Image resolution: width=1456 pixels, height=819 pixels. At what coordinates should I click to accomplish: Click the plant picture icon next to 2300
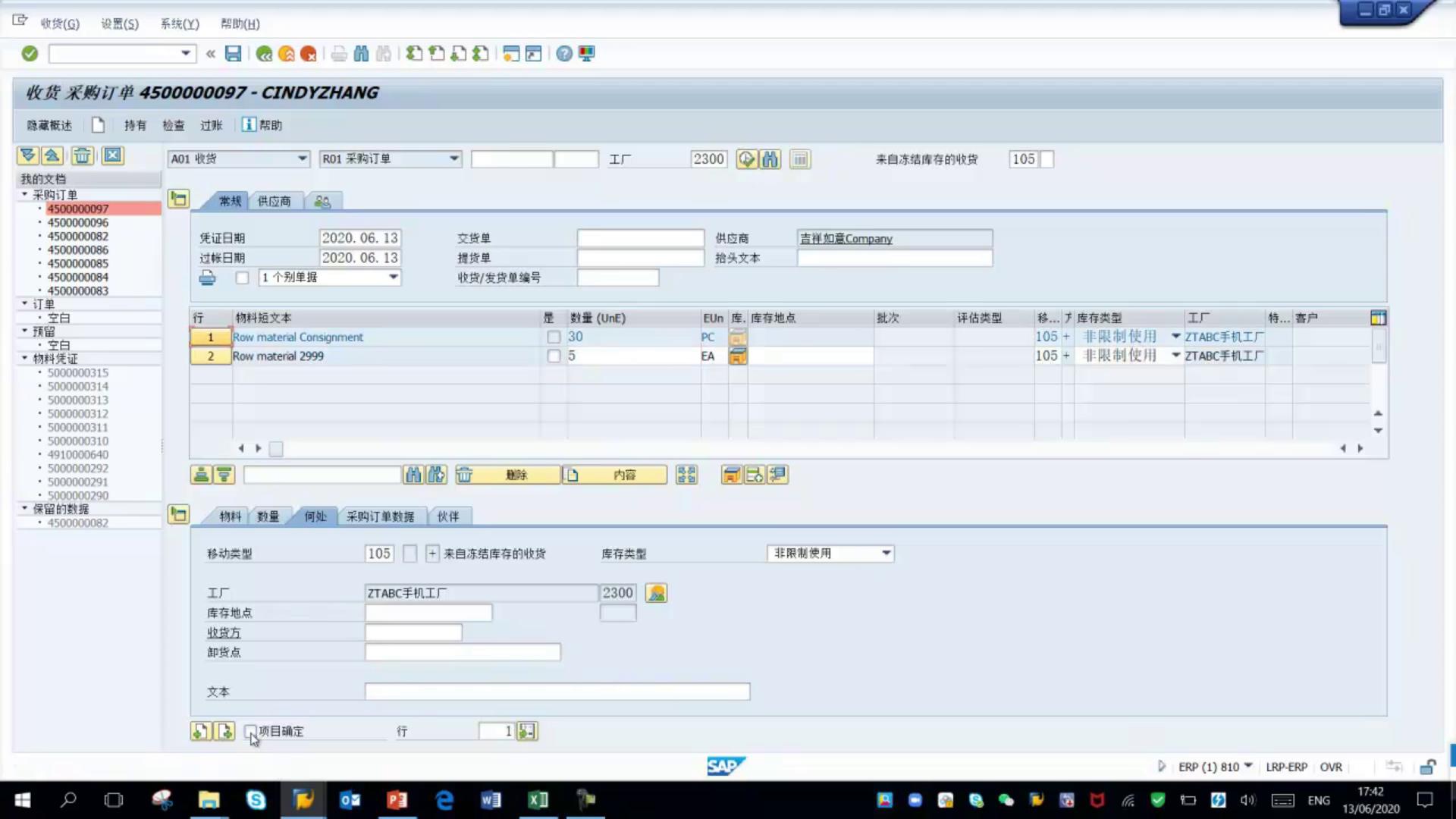[x=656, y=593]
